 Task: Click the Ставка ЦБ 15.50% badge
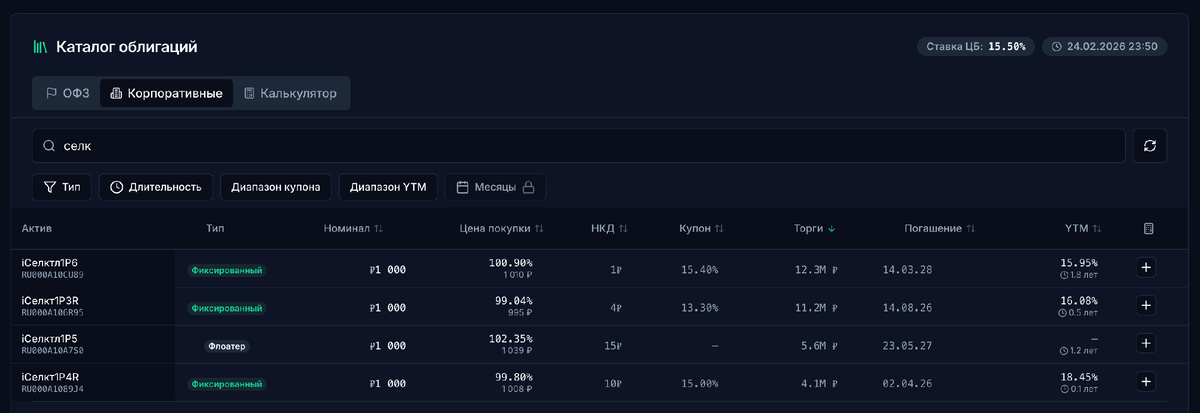[976, 47]
